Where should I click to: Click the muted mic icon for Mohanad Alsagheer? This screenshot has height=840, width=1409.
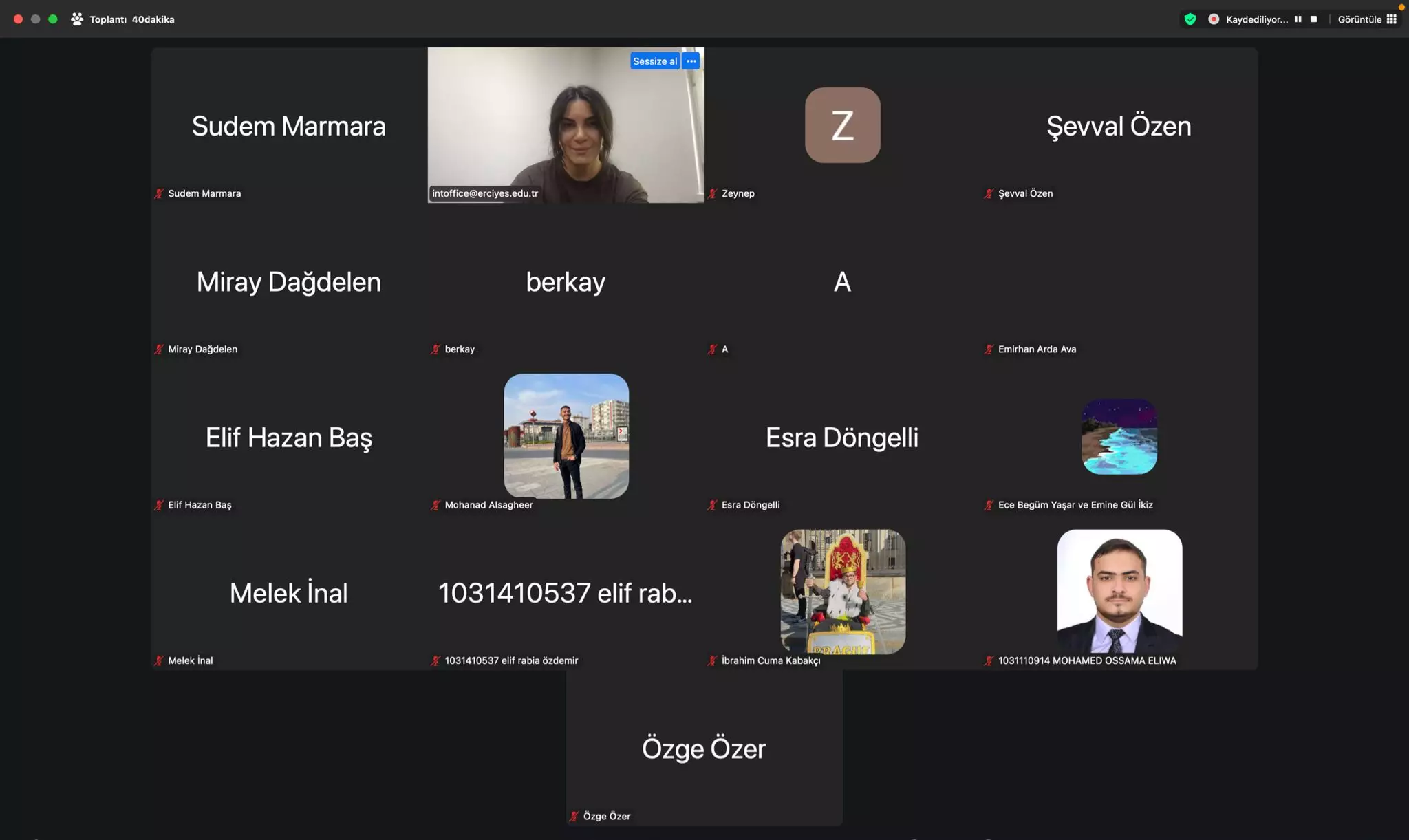tap(435, 505)
